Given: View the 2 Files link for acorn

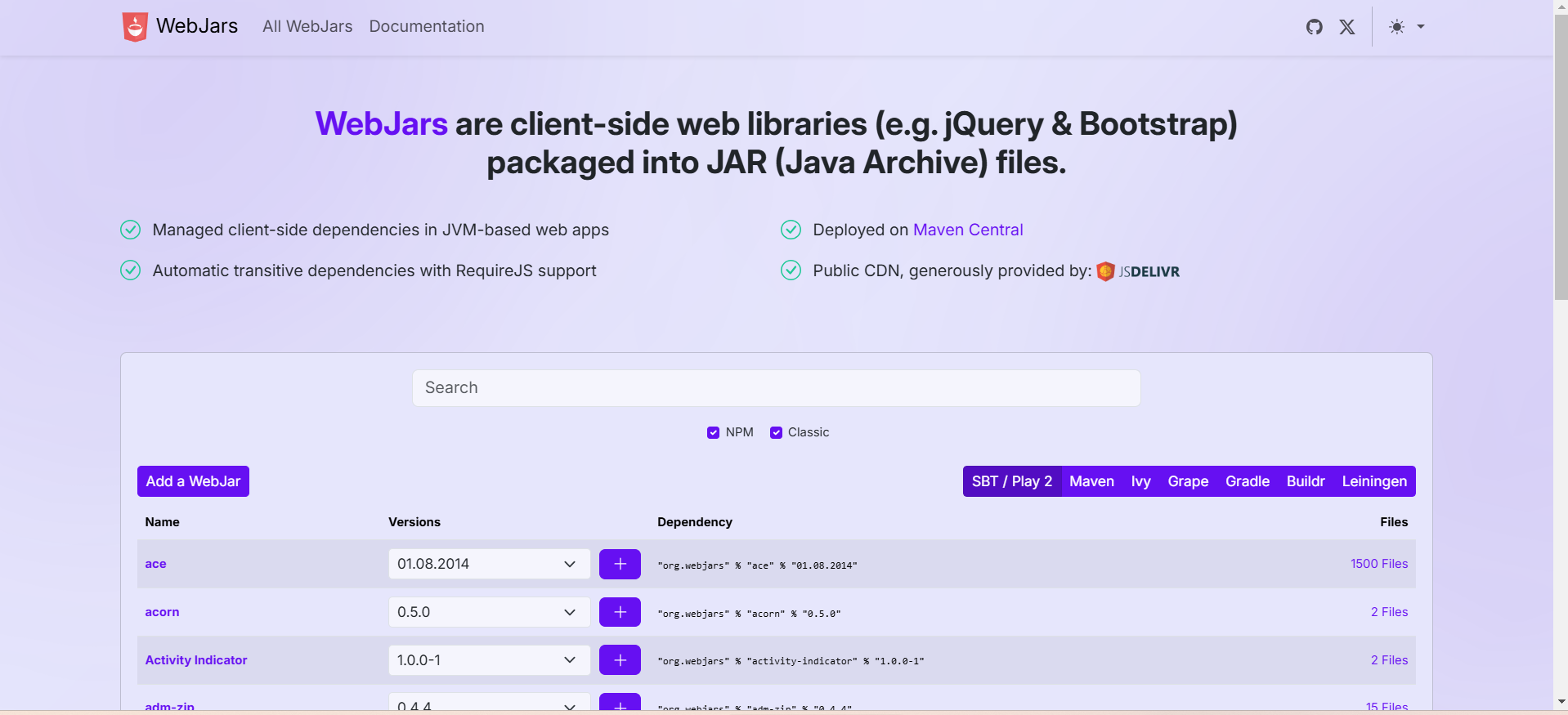Looking at the screenshot, I should pyautogui.click(x=1389, y=612).
